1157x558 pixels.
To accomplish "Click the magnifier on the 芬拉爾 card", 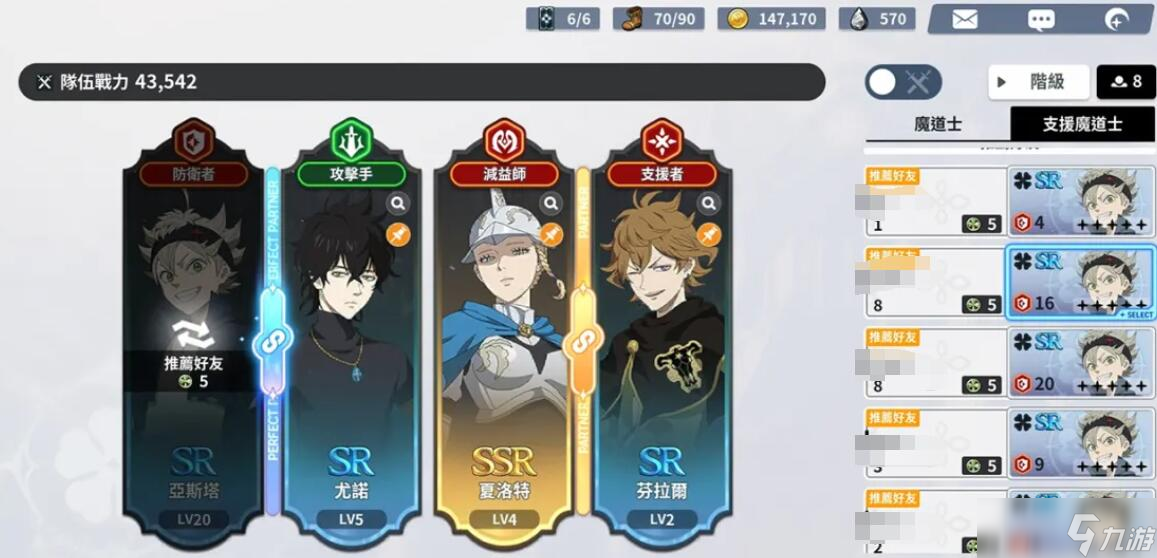I will (708, 202).
